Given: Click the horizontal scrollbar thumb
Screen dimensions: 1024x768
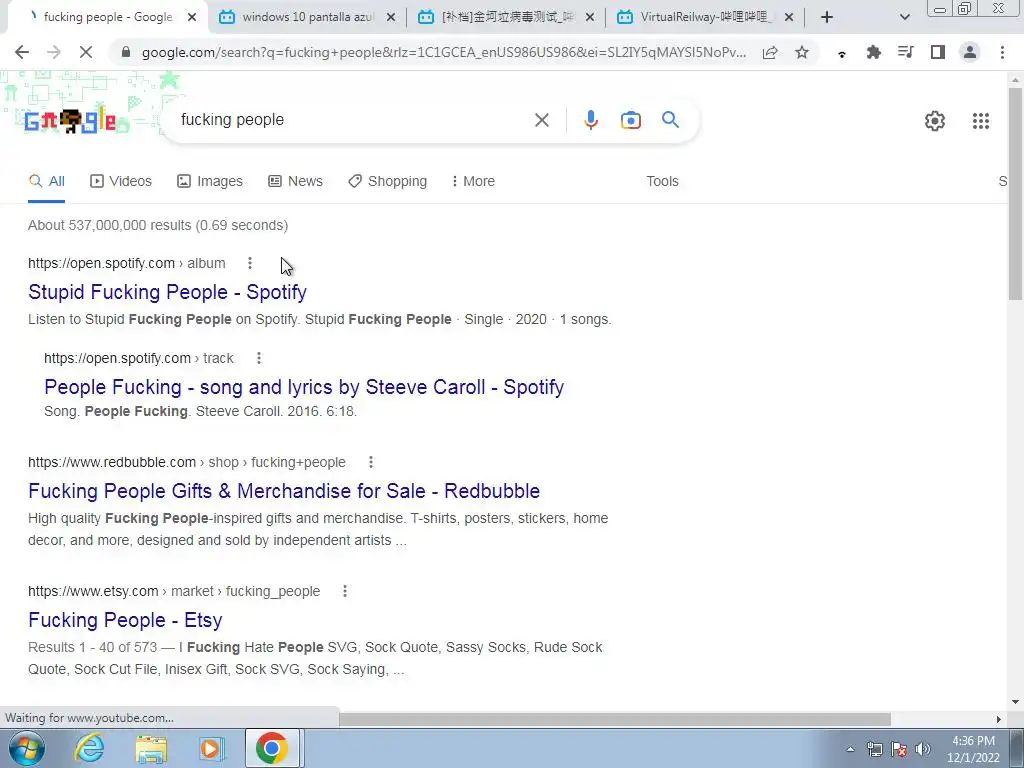Looking at the screenshot, I should tap(615, 719).
